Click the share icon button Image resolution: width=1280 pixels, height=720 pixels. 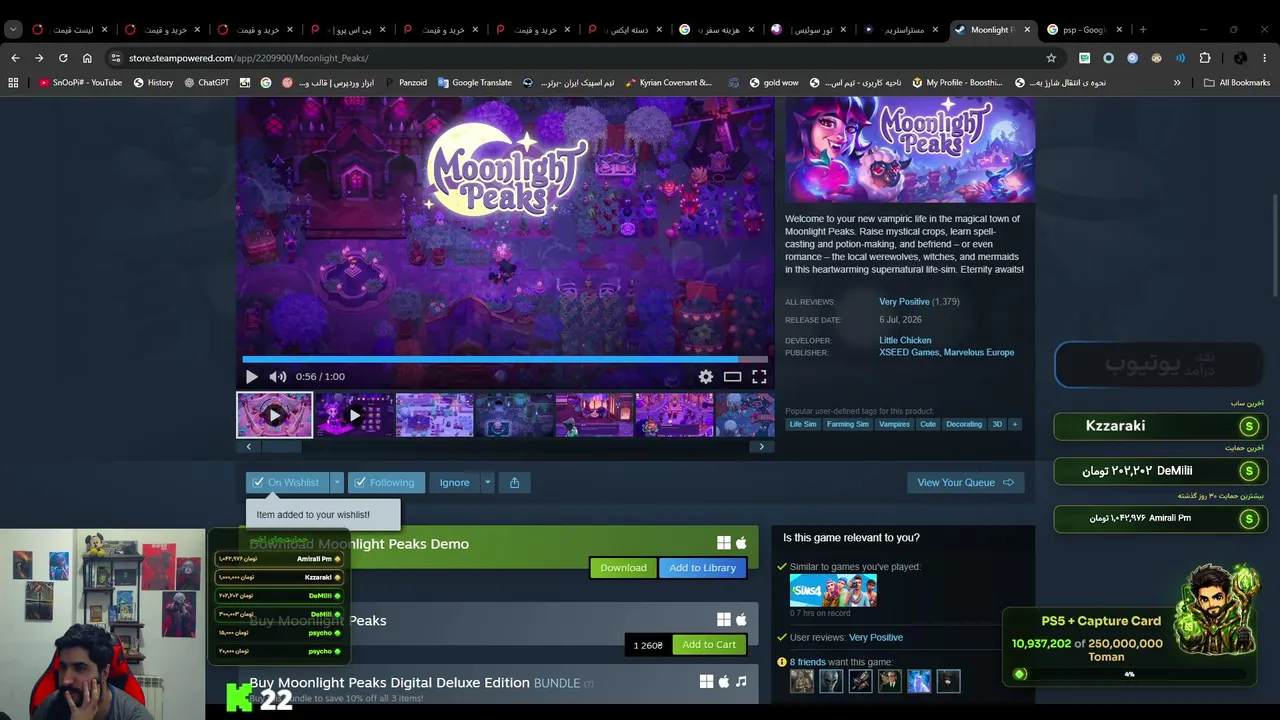point(514,482)
